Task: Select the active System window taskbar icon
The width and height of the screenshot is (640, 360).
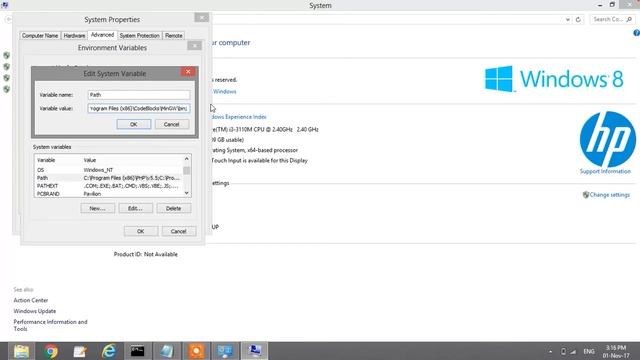Action: click(254, 351)
